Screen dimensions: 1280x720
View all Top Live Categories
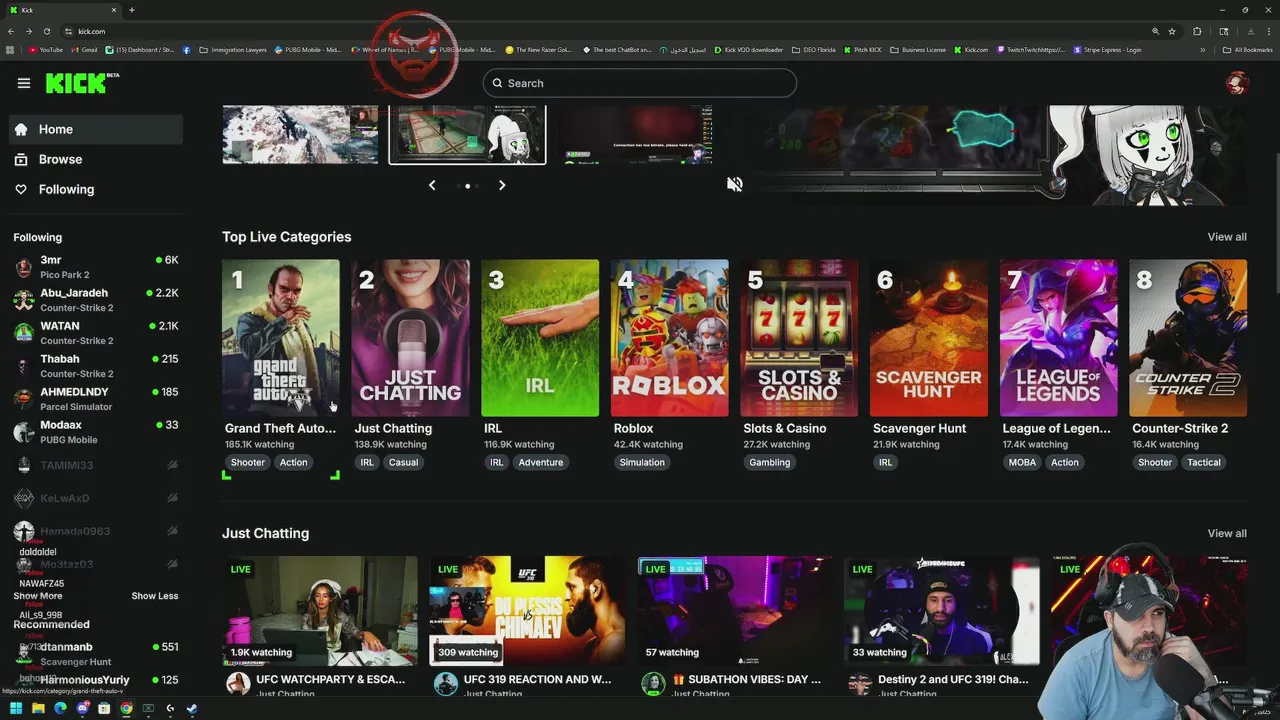pos(1227,237)
